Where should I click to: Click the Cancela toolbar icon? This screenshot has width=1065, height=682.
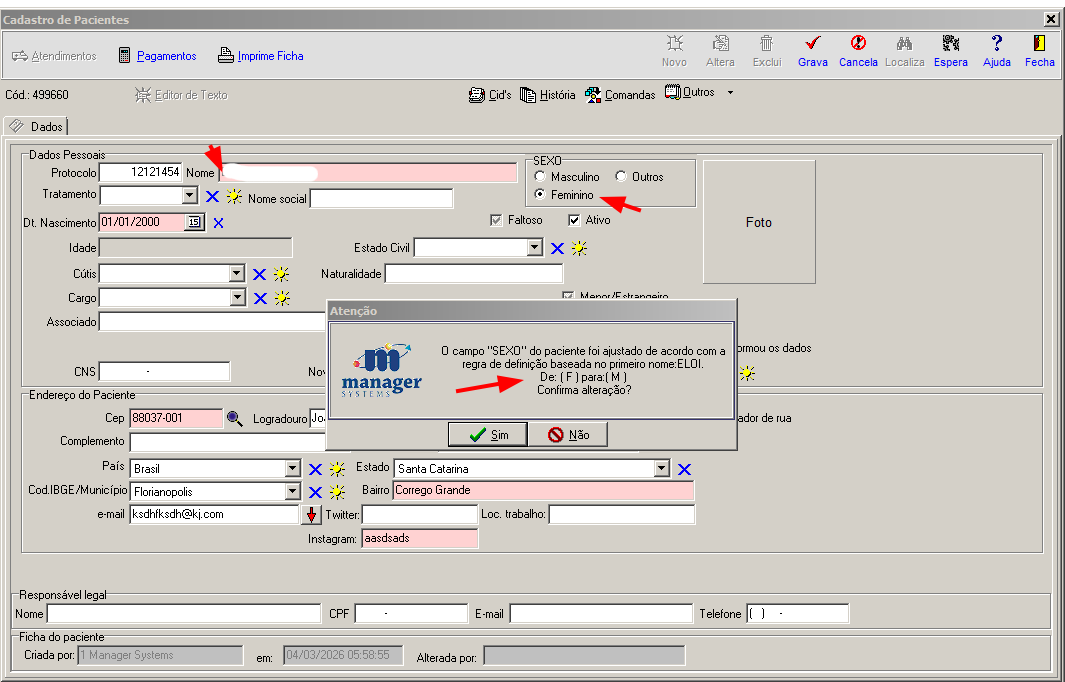click(858, 44)
